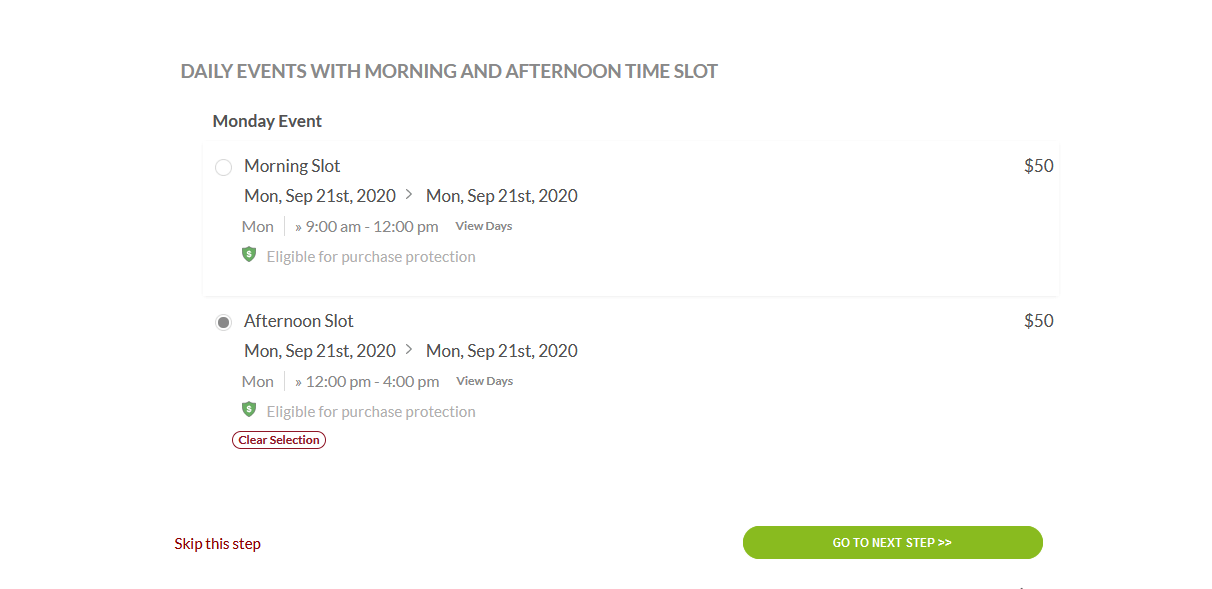This screenshot has height=589, width=1212.
Task: Click the Afternoon Slot purchase protection shield icon
Action: point(249,410)
